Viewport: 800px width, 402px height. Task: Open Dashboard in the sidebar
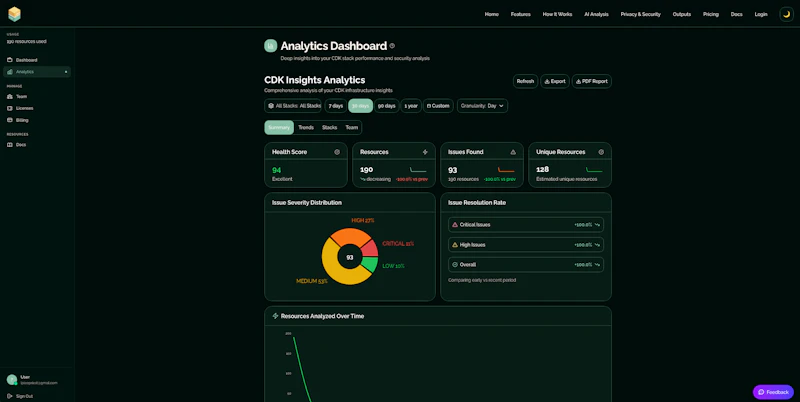click(37, 60)
